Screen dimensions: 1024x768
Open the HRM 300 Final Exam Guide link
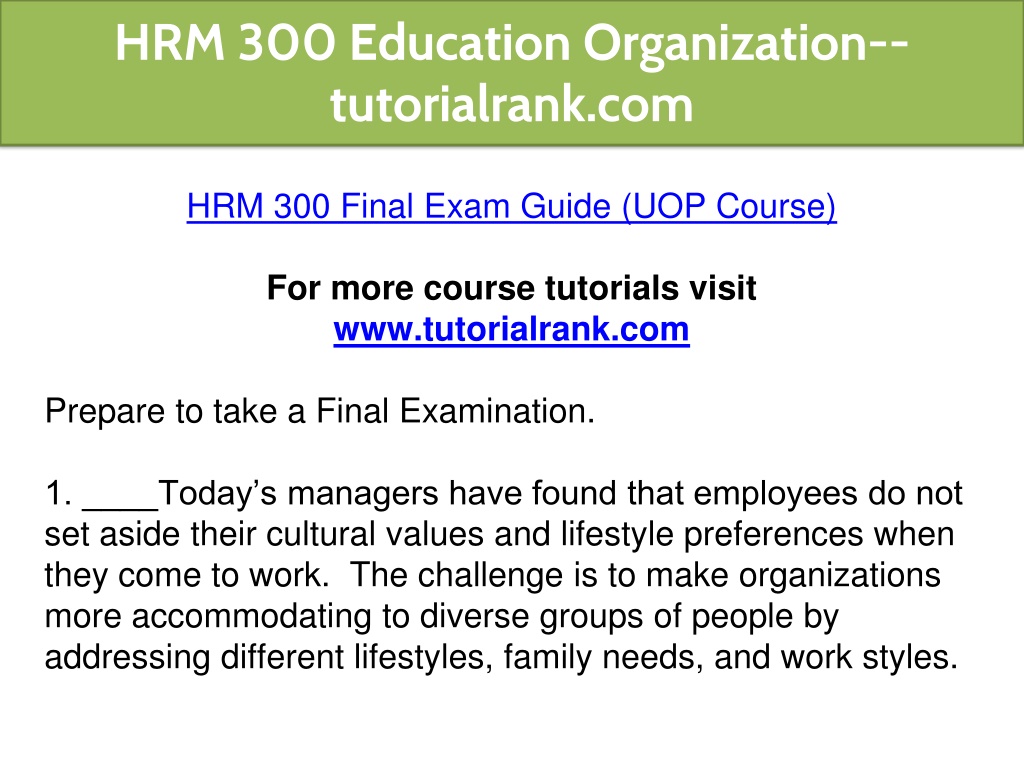point(511,206)
